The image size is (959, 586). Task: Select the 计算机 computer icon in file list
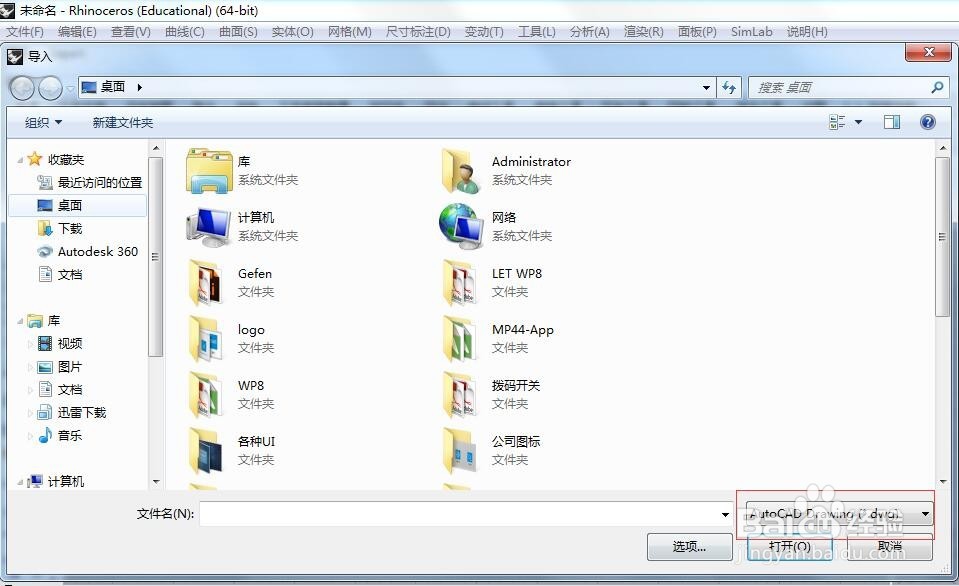209,226
